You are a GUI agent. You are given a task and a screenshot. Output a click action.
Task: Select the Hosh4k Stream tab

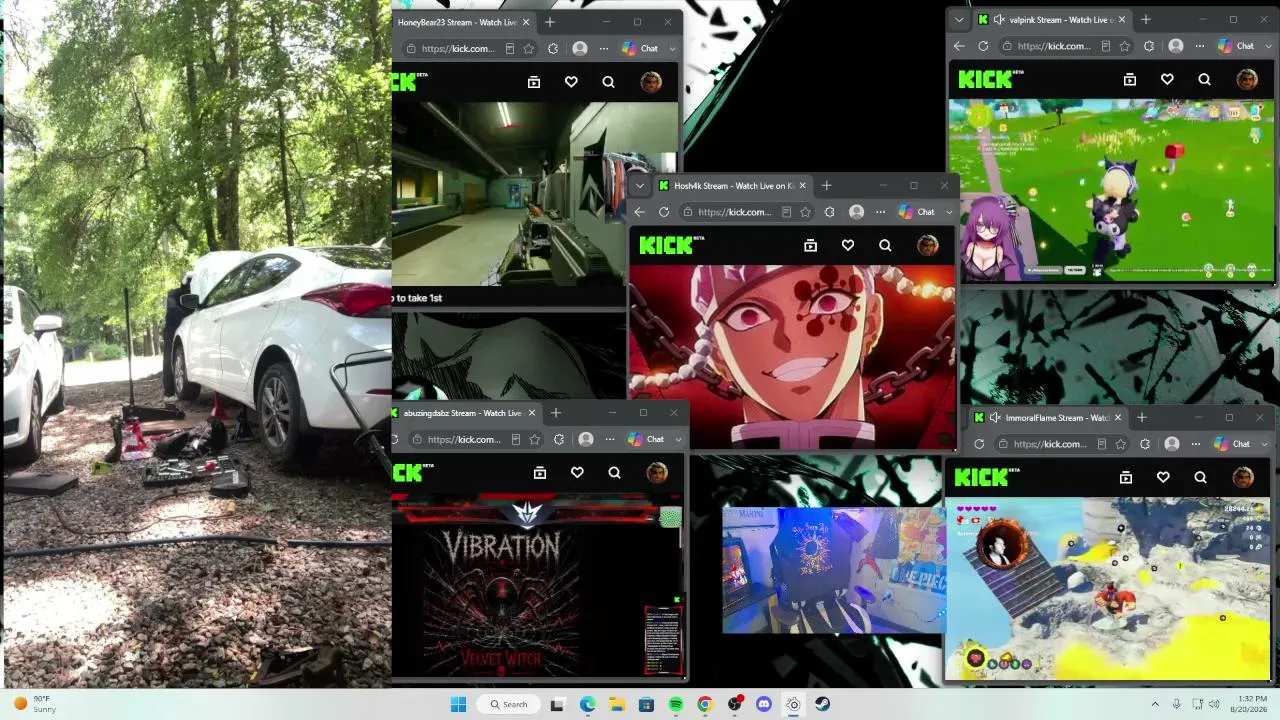coord(733,186)
